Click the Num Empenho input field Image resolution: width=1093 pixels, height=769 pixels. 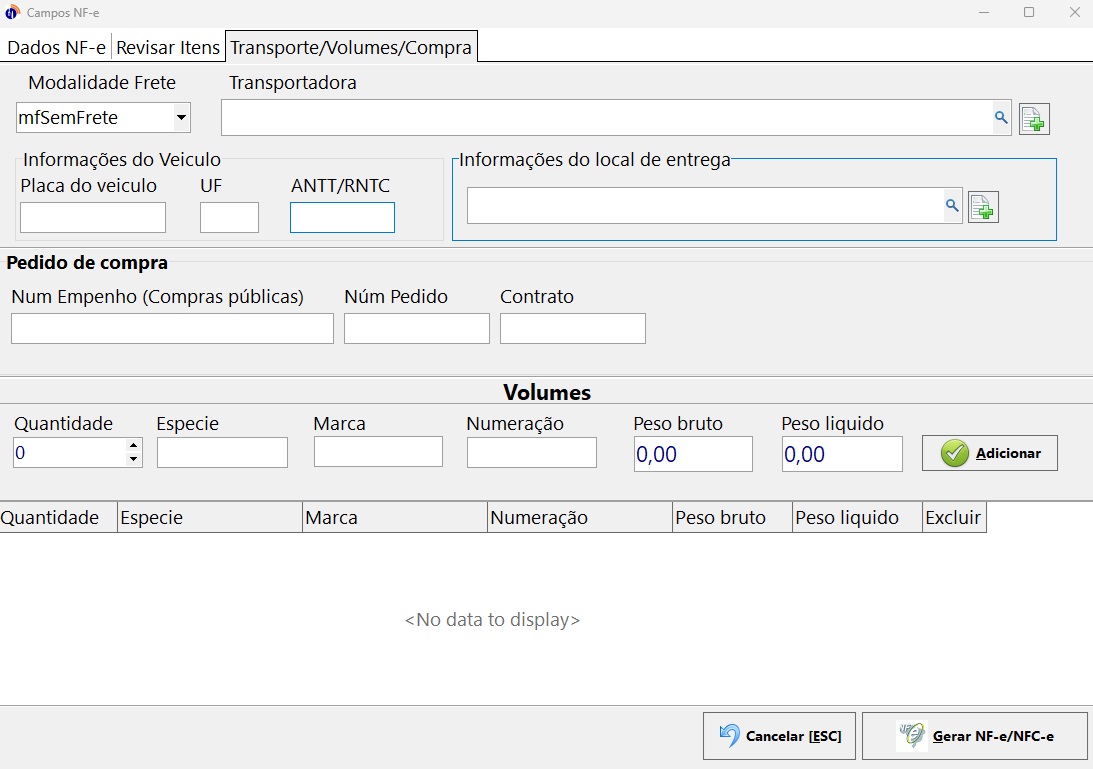pyautogui.click(x=172, y=329)
